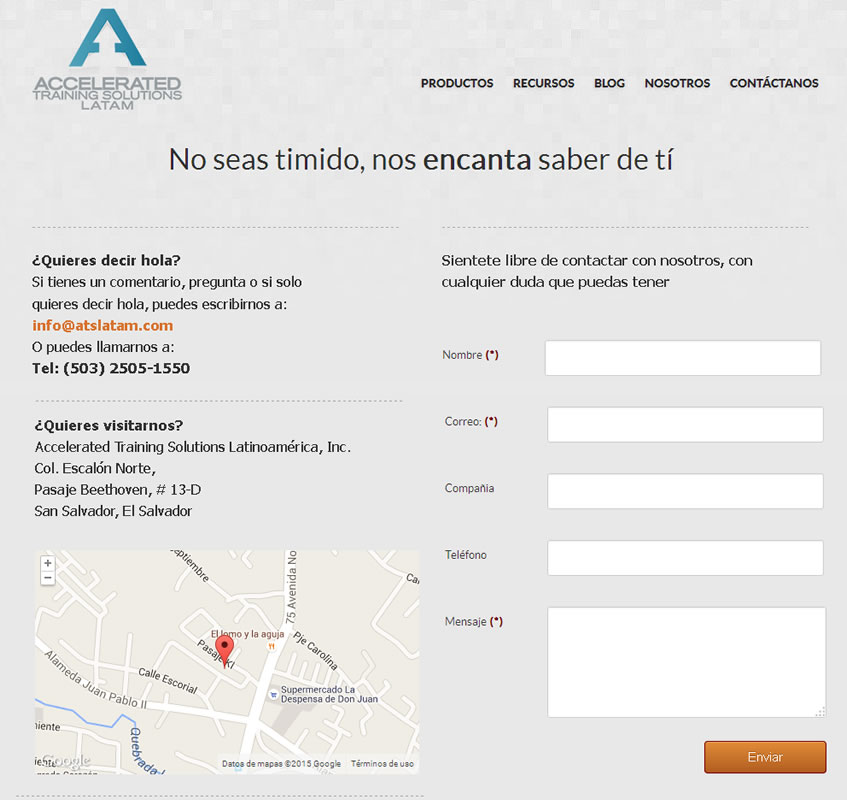The height and width of the screenshot is (800, 847).
Task: Navigate to NOSOTROS
Action: (x=677, y=83)
